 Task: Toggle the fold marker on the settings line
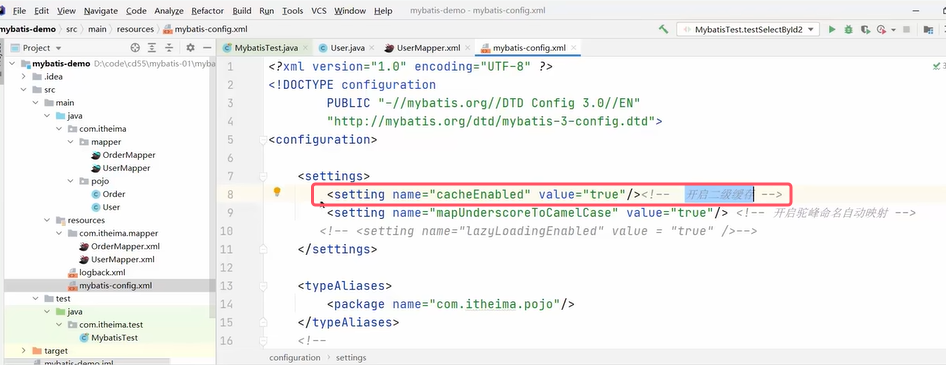262,176
